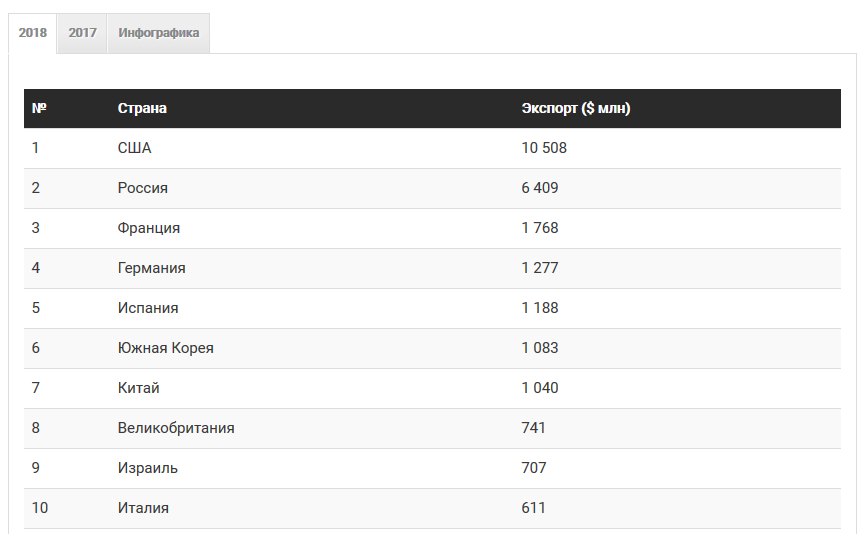Viewport: 868px width, 534px height.
Task: Select the Россия country cell
Action: click(142, 188)
